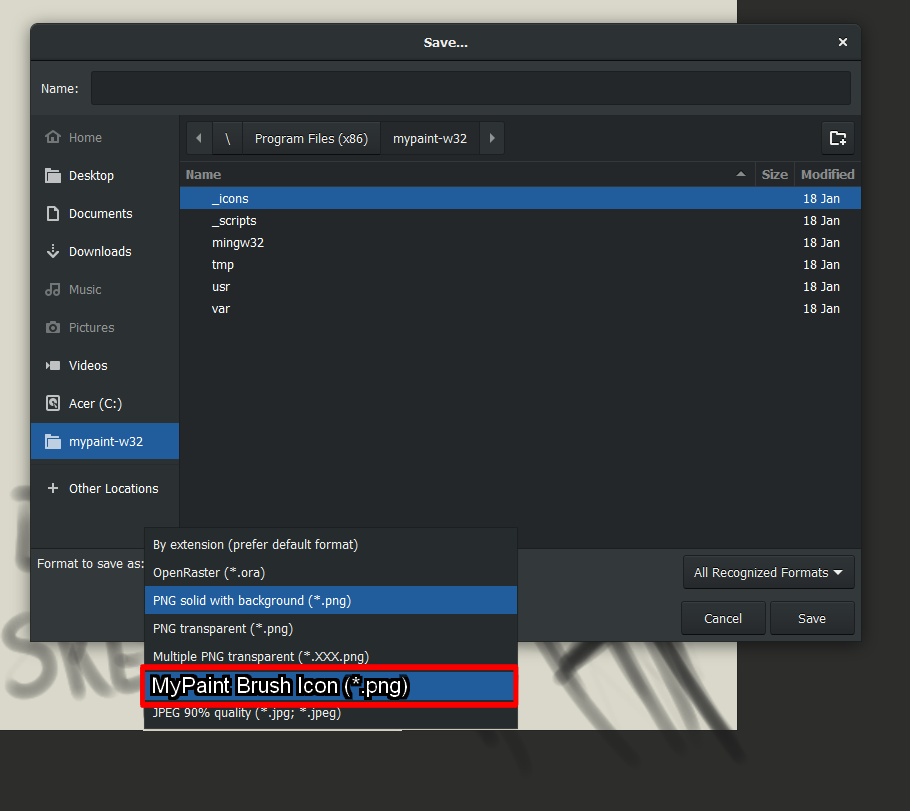The image size is (910, 811).
Task: Sort by Modified column header
Action: click(827, 174)
